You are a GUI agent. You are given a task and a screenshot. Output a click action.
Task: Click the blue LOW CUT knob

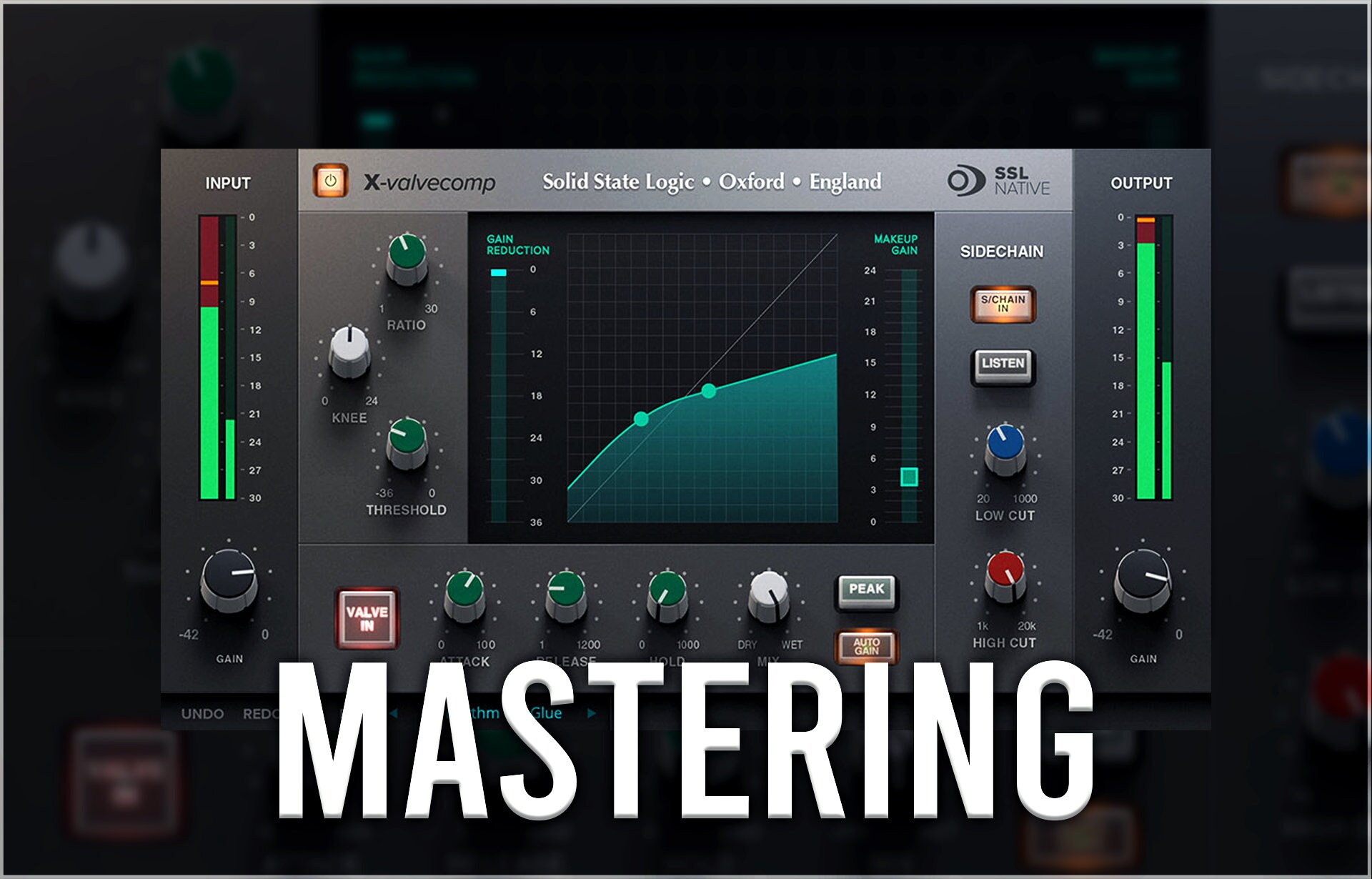(1005, 450)
